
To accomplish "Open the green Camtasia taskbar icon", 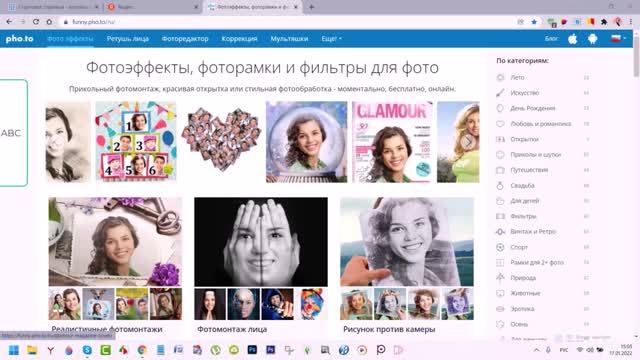I will click(x=106, y=350).
